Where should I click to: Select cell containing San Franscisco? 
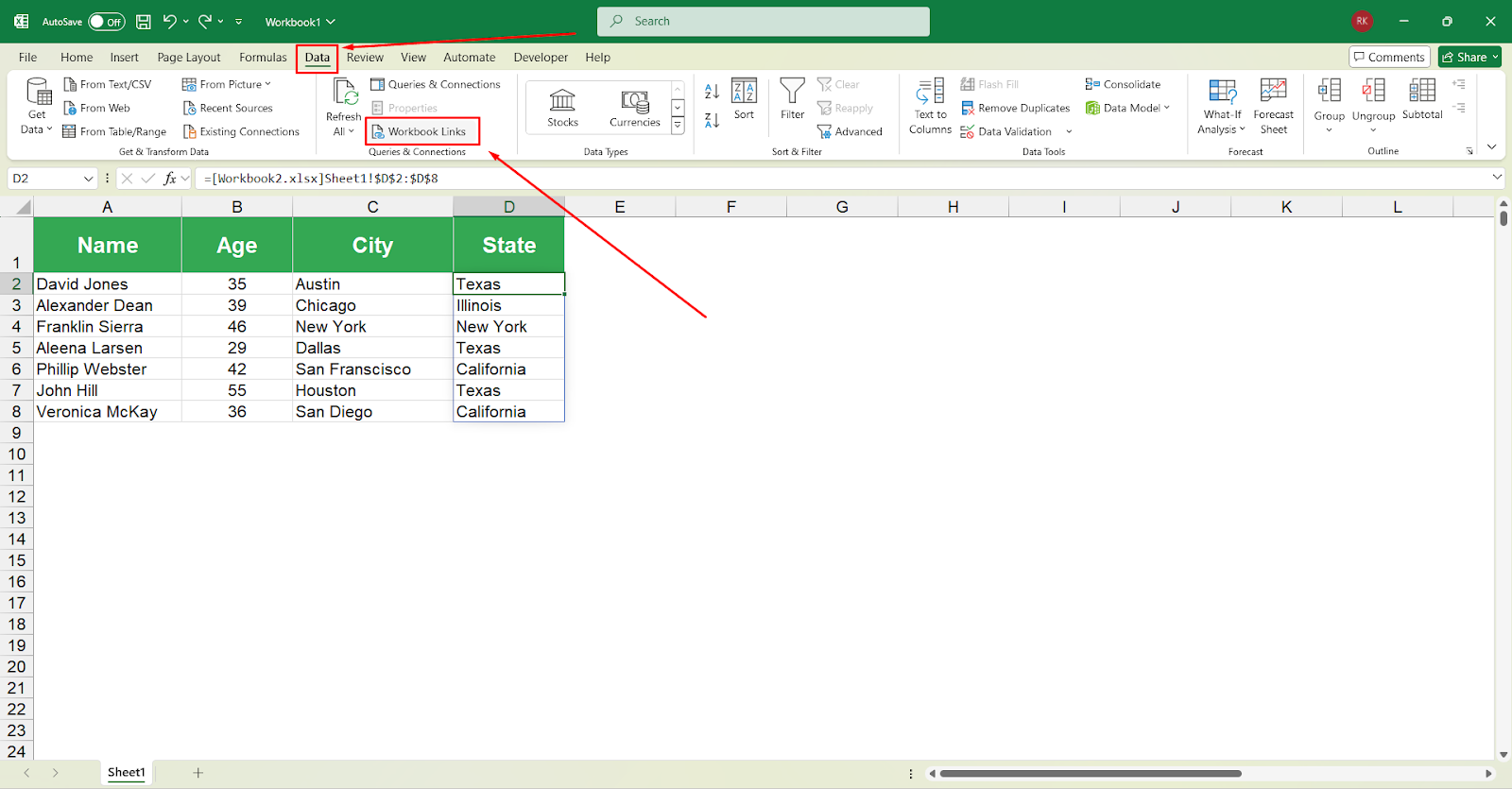pyautogui.click(x=373, y=369)
